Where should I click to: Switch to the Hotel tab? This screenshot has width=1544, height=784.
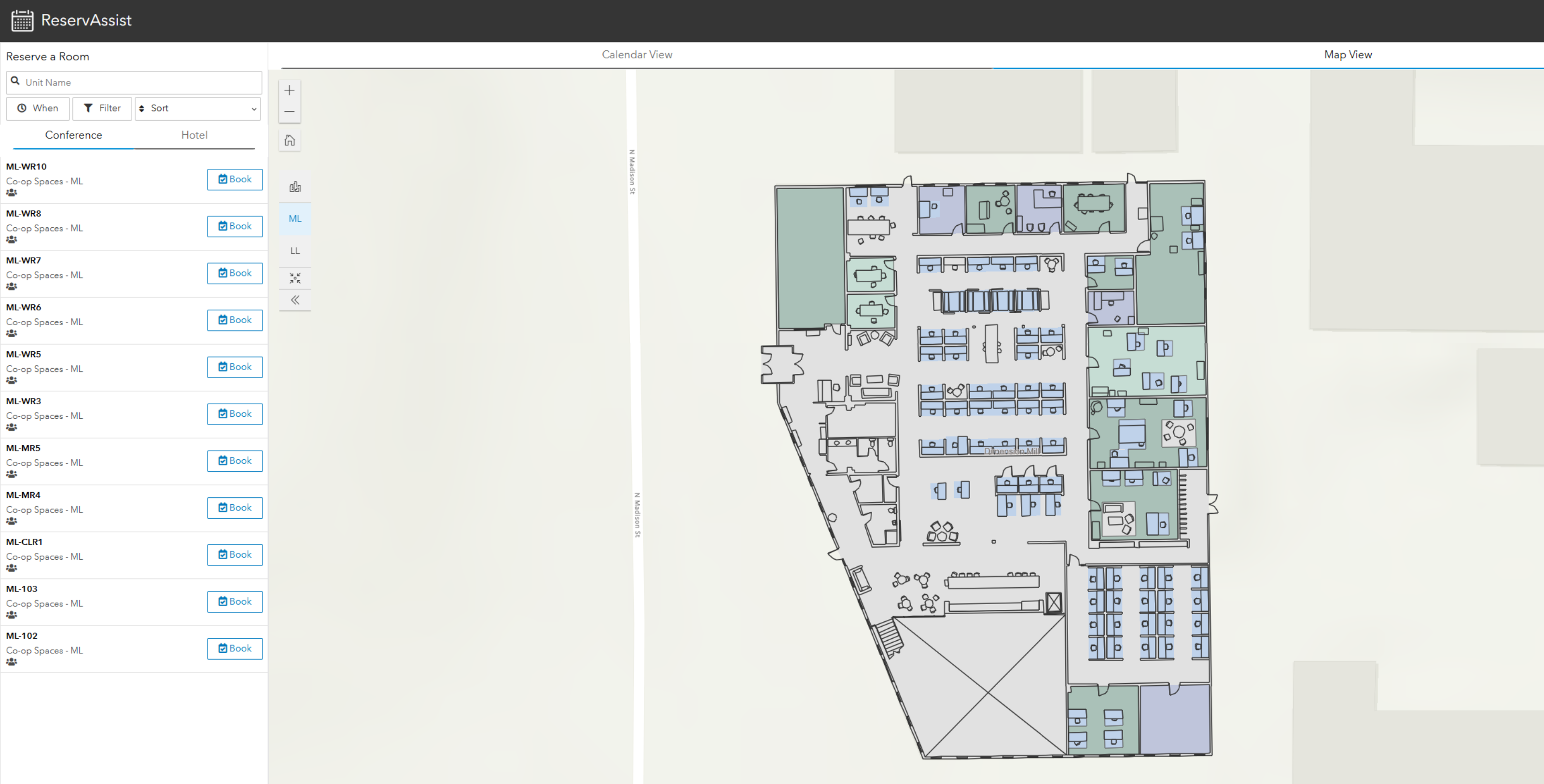point(194,136)
